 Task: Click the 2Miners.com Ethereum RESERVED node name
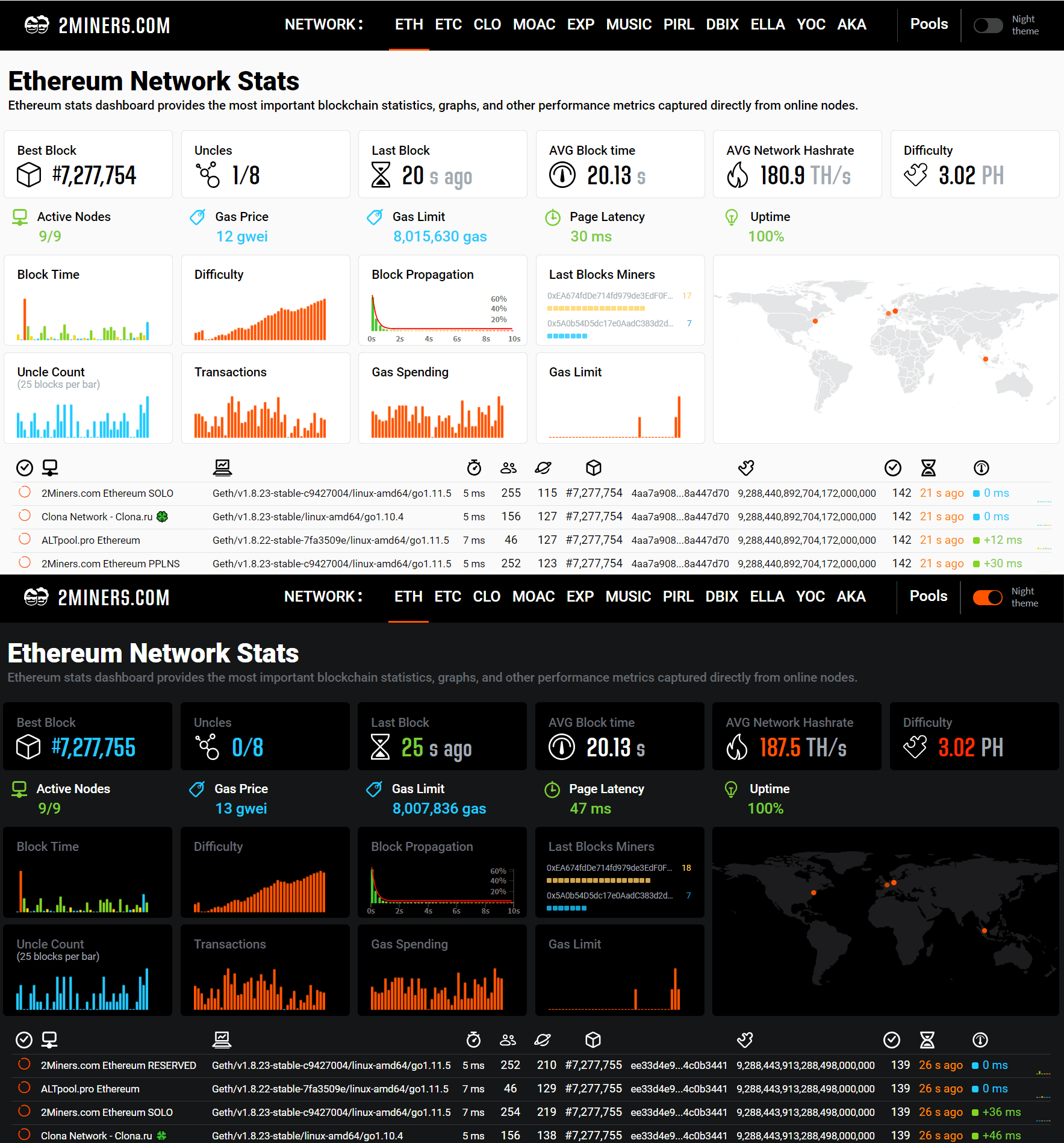[119, 1065]
